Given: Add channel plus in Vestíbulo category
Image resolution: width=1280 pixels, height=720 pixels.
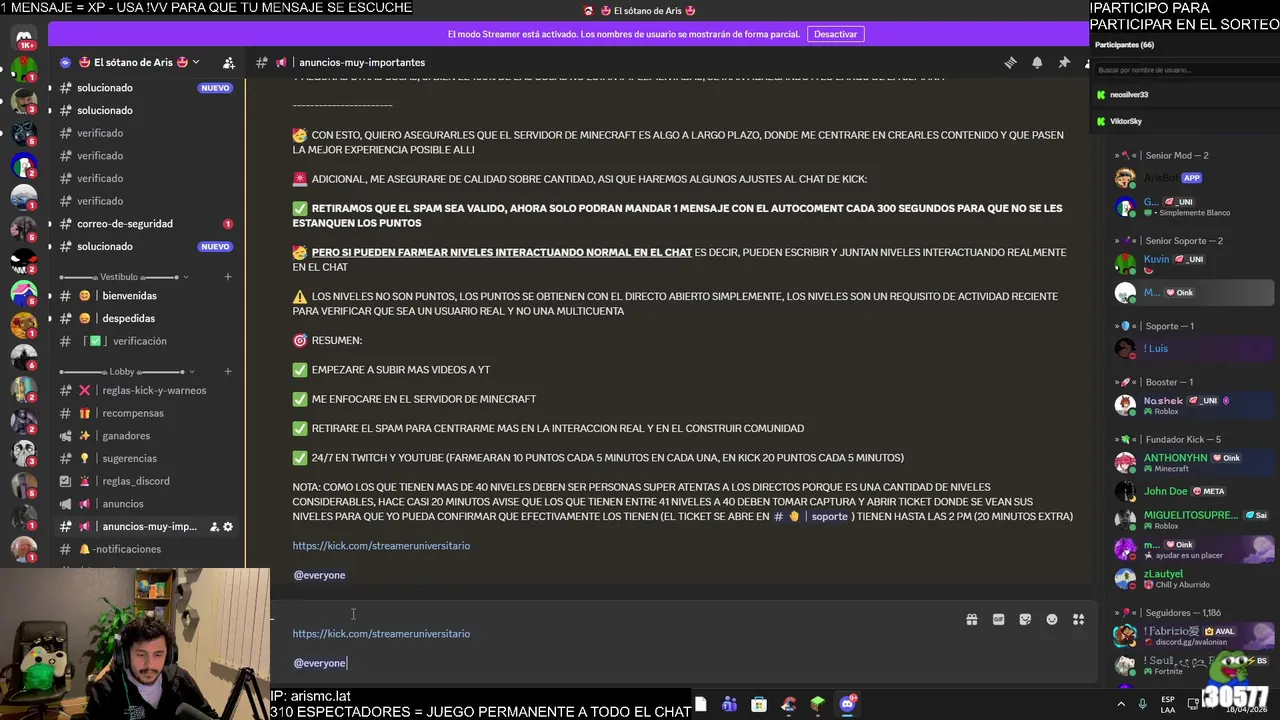Looking at the screenshot, I should pyautogui.click(x=228, y=277).
